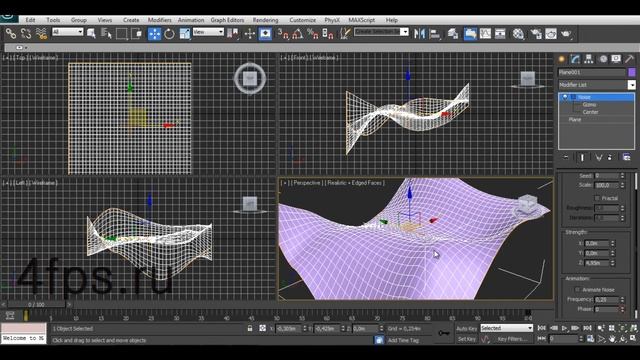
Task: Enable the Fractal checkbox
Action: click(597, 198)
